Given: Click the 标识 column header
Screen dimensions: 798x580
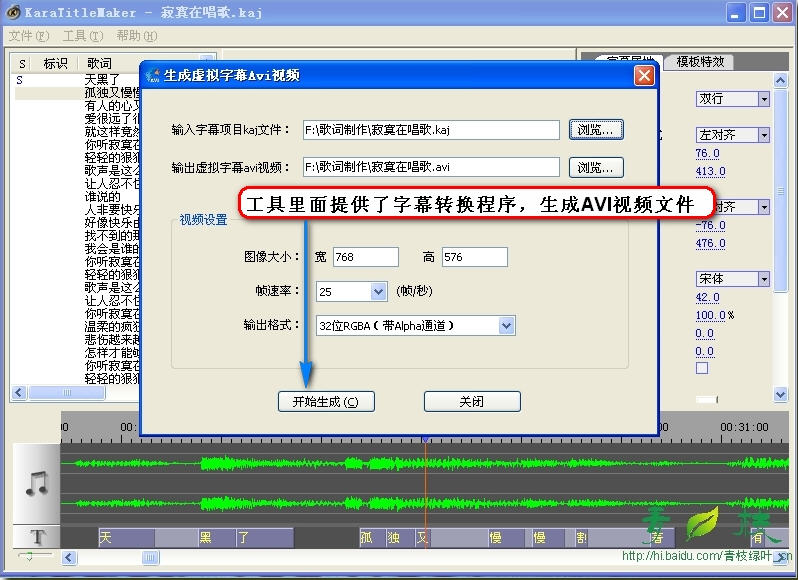Looking at the screenshot, I should (x=55, y=63).
